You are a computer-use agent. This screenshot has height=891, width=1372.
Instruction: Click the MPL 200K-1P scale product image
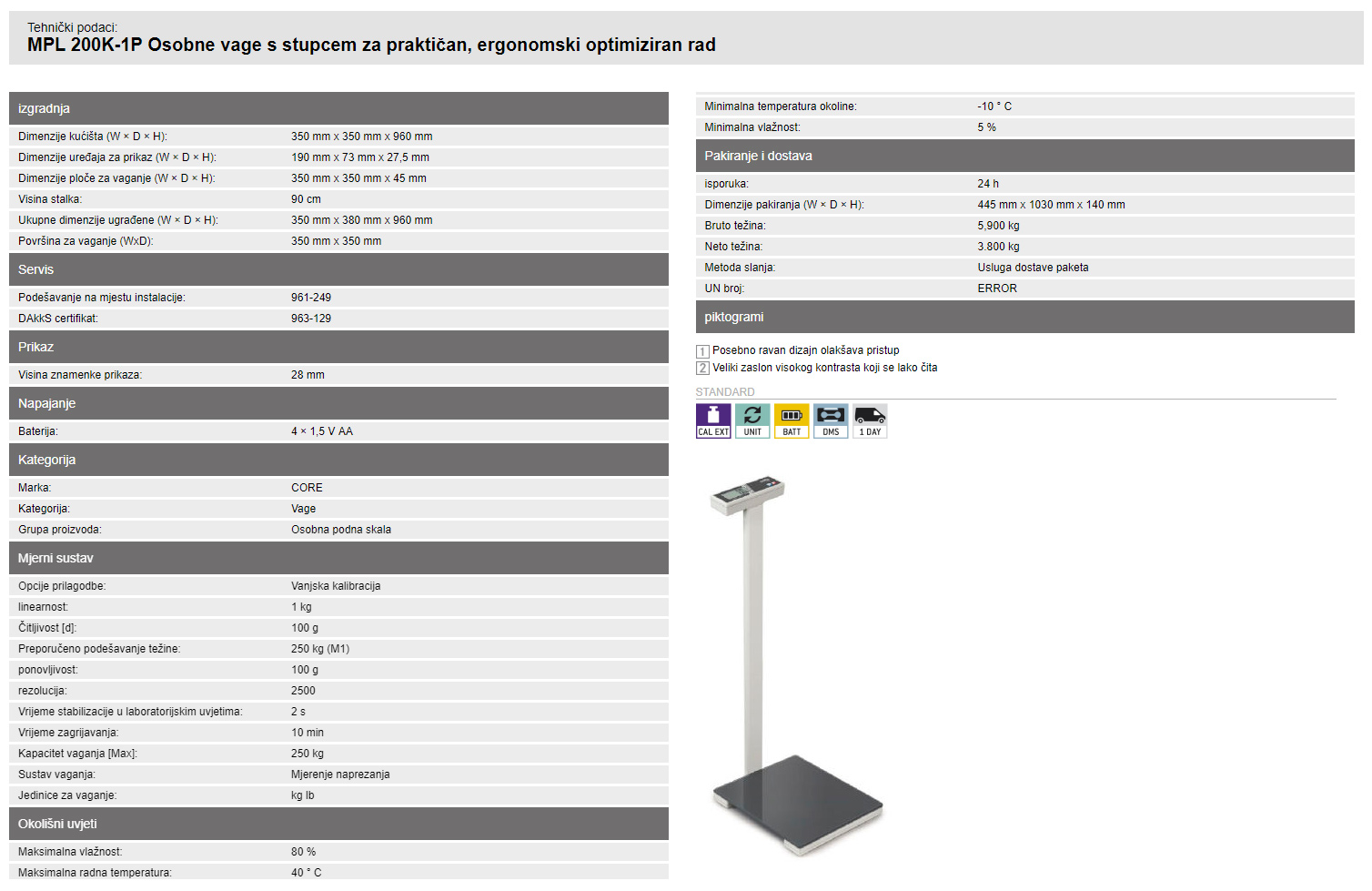point(792,664)
